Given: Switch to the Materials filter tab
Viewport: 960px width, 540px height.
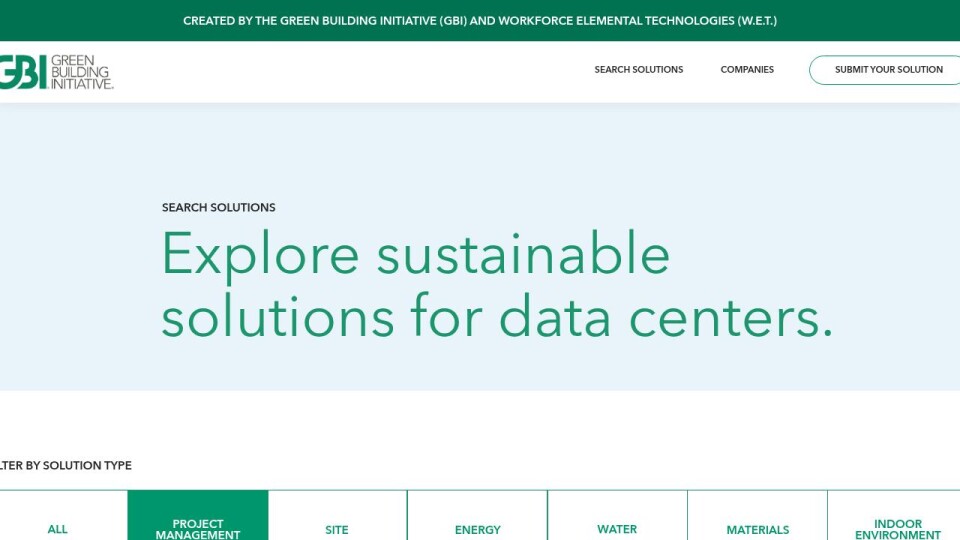Looking at the screenshot, I should (x=757, y=528).
